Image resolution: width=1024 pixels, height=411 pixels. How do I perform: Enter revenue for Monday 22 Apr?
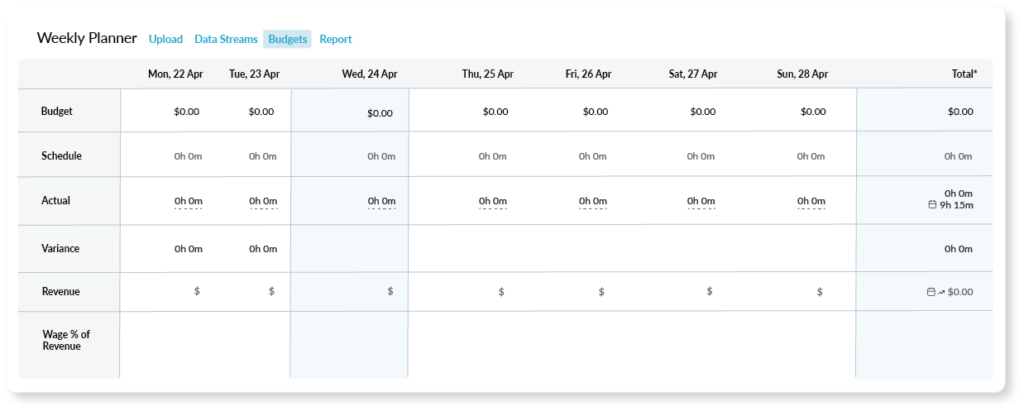(197, 291)
